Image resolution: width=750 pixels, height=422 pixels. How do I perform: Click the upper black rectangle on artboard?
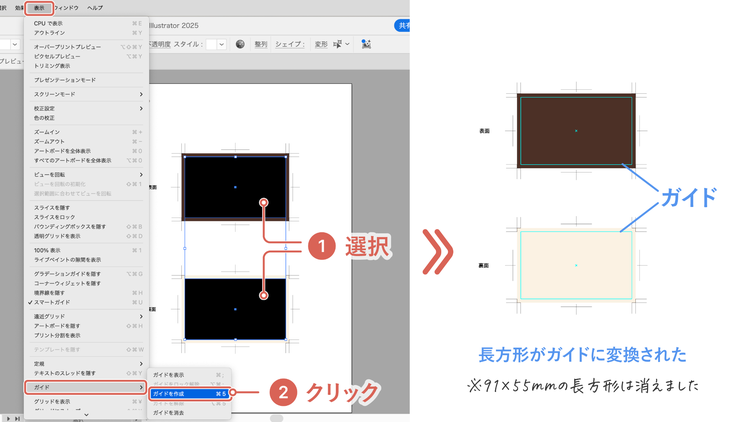coord(235,188)
